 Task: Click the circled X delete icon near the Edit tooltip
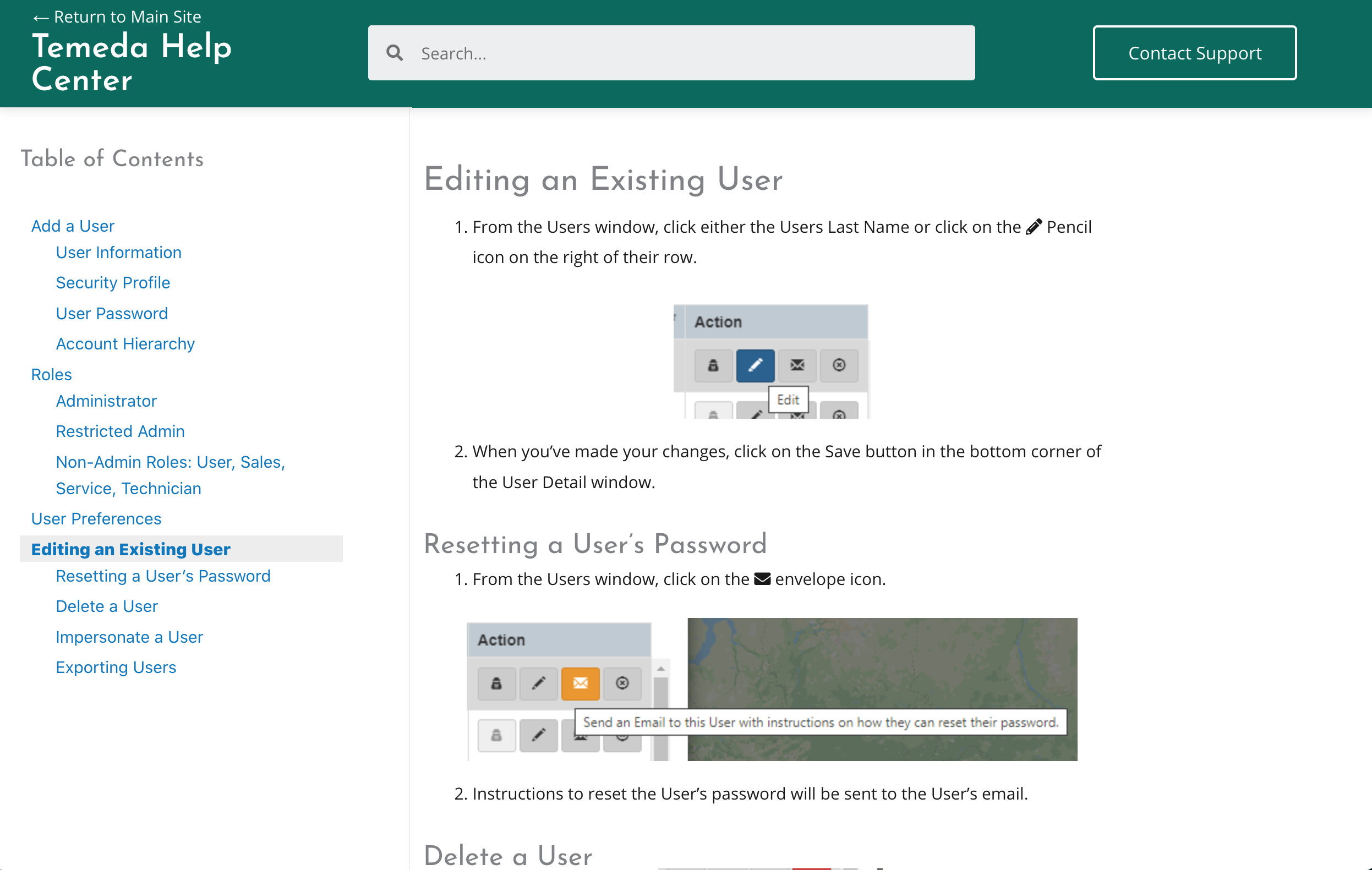click(840, 366)
